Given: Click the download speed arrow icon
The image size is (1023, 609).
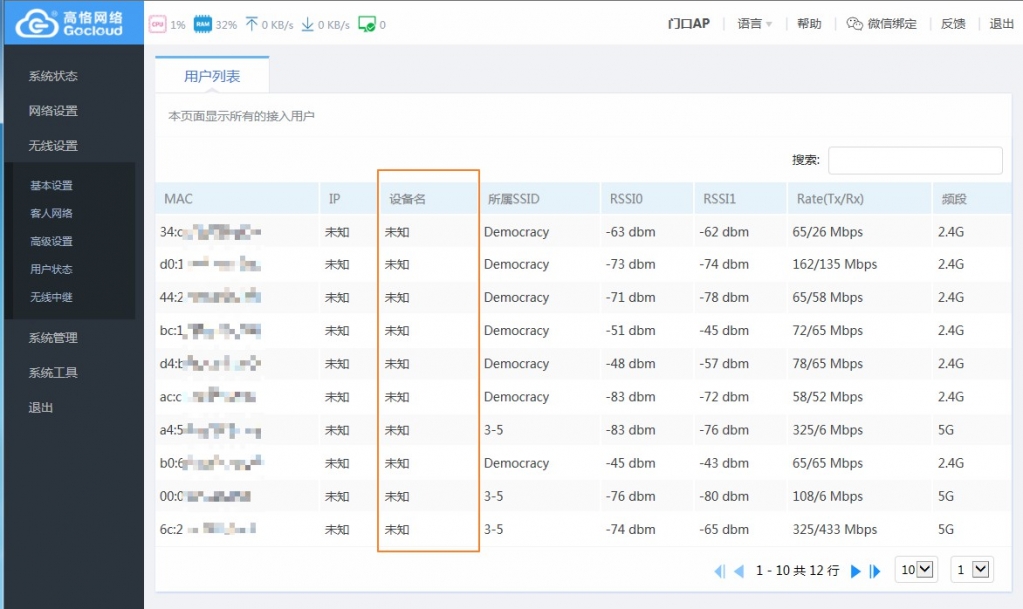Looking at the screenshot, I should (x=307, y=24).
